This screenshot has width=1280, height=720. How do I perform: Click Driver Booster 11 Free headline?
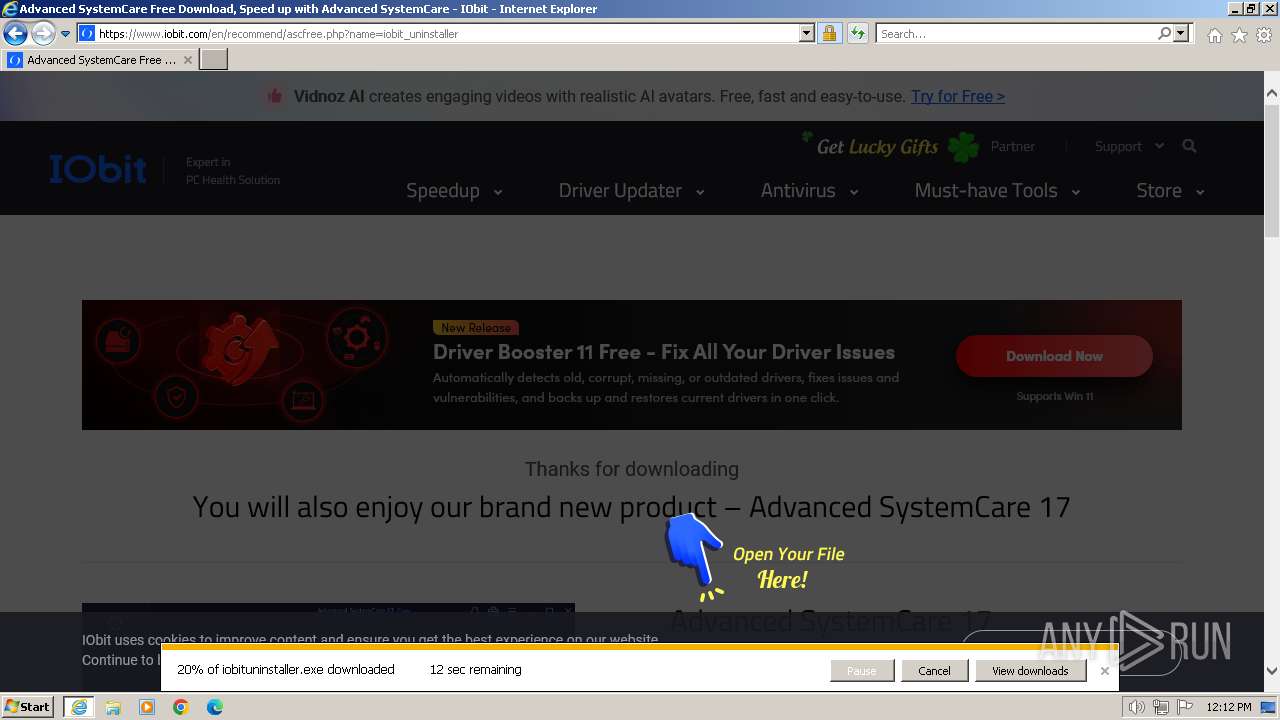pyautogui.click(x=664, y=352)
